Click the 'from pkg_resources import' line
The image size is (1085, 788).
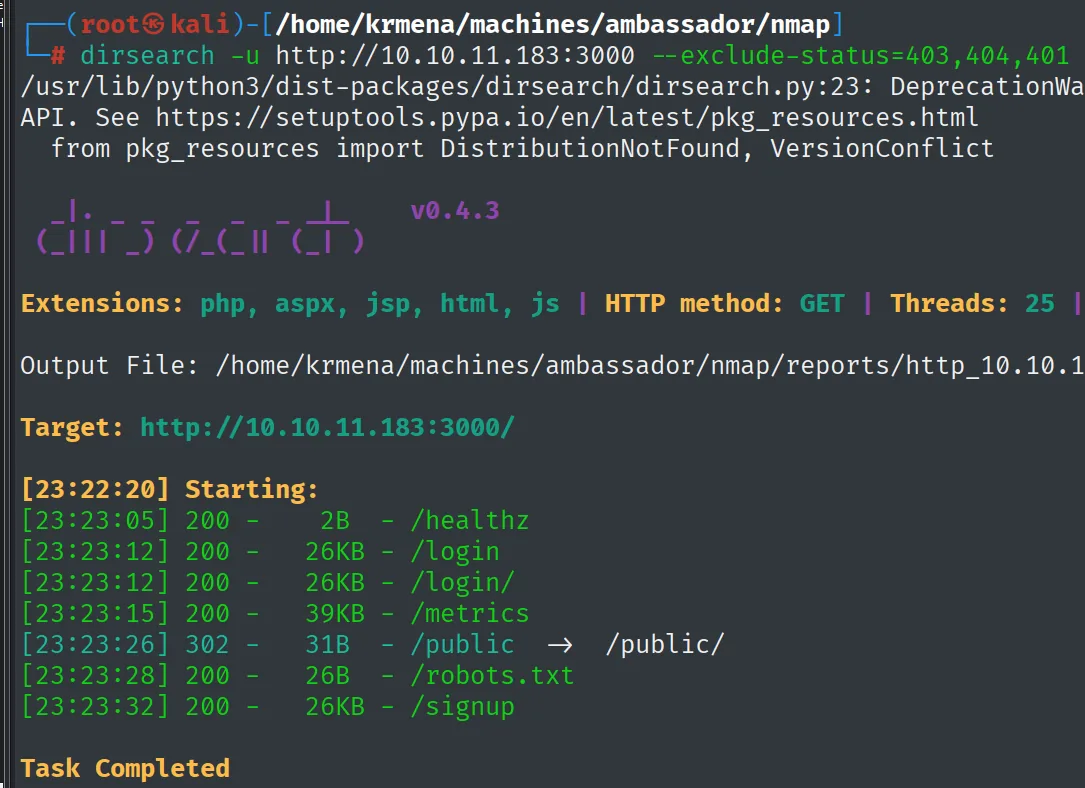click(522, 149)
